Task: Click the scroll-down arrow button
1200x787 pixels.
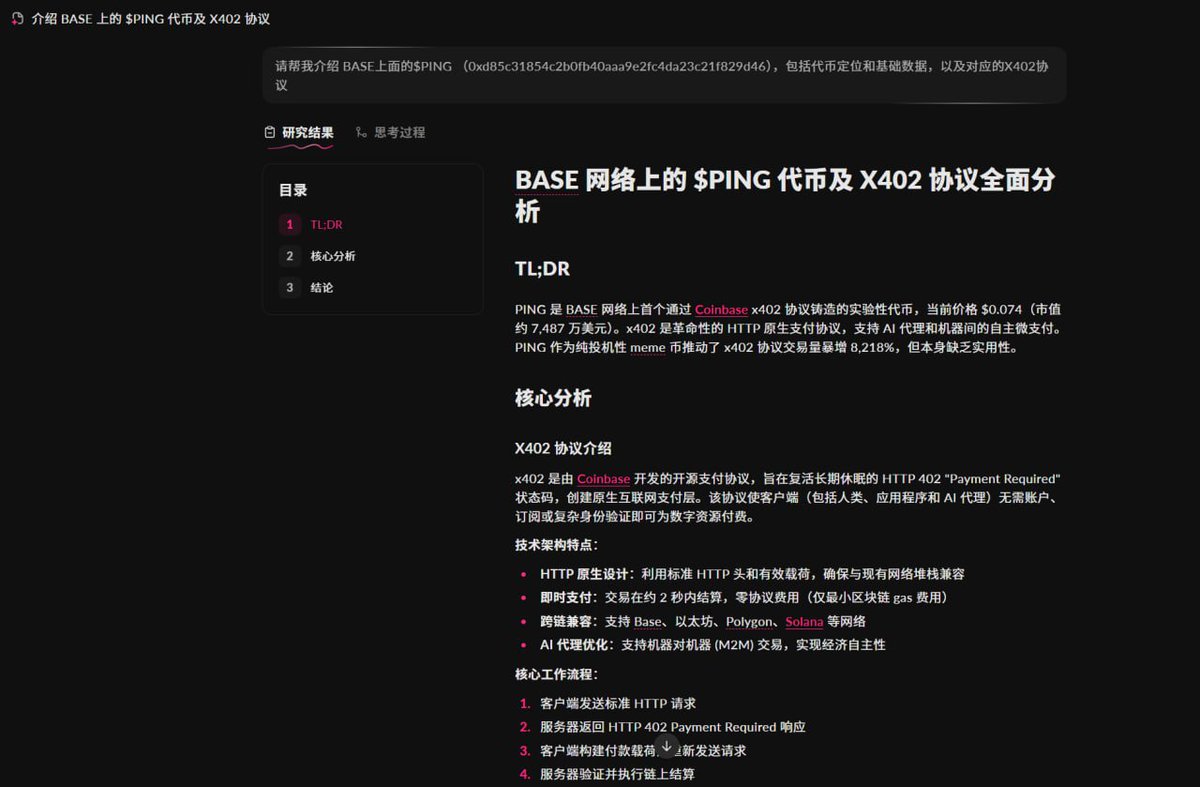Action: click(667, 746)
